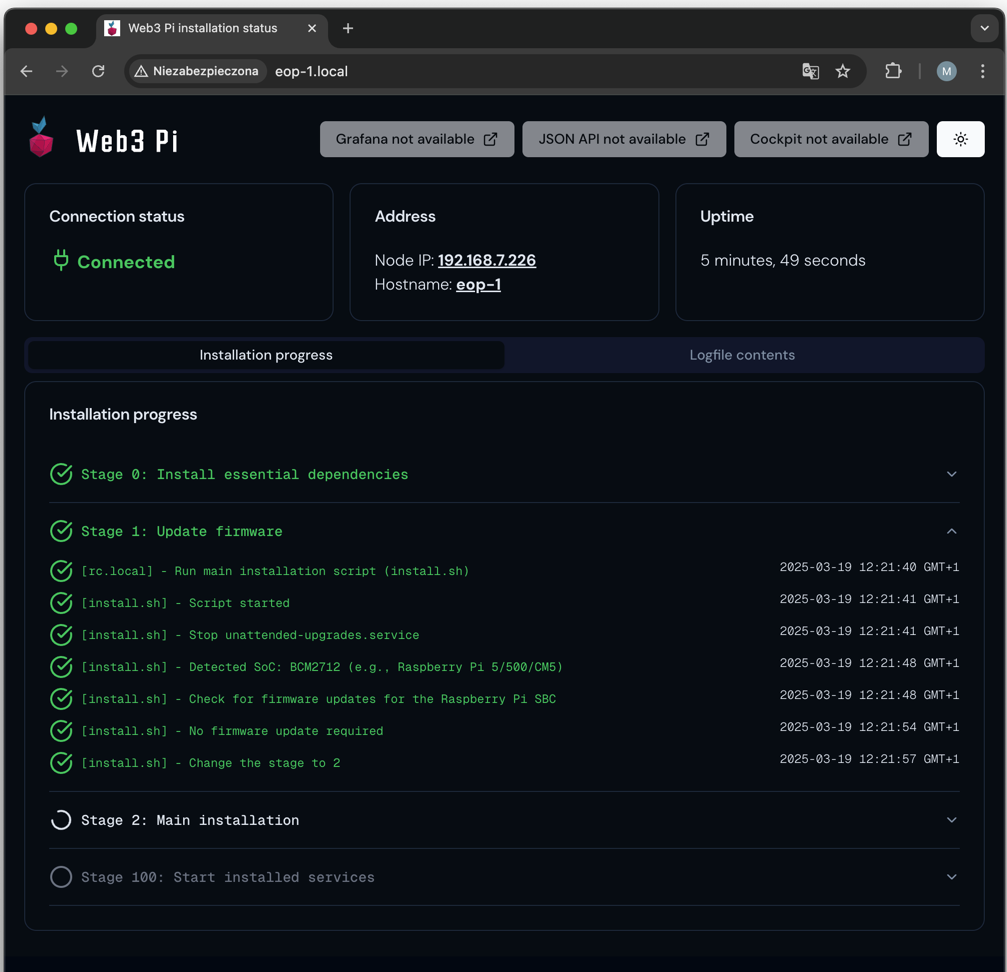Click the hostname eop-1 link
Screen dimensions: 1007x972
(478, 284)
